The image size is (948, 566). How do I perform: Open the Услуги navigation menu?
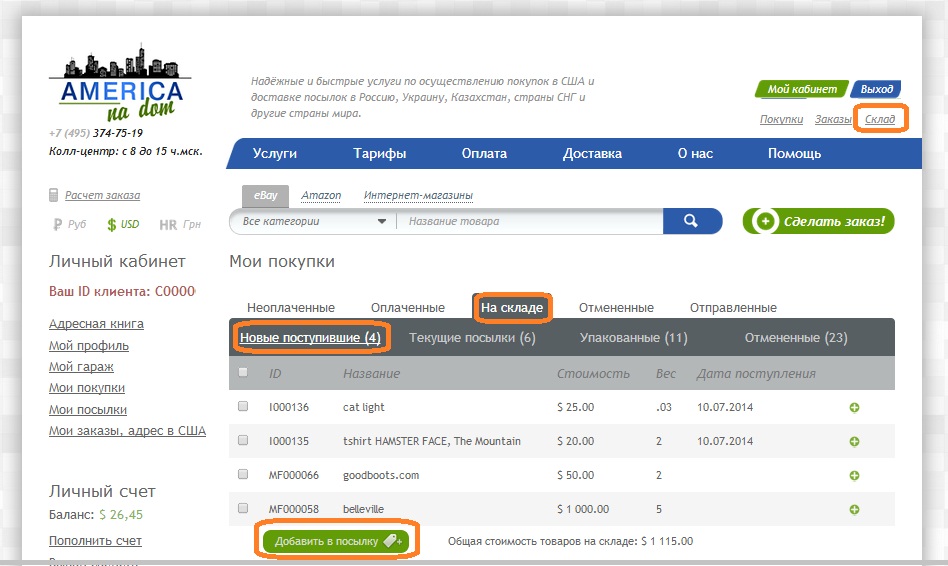[x=275, y=154]
